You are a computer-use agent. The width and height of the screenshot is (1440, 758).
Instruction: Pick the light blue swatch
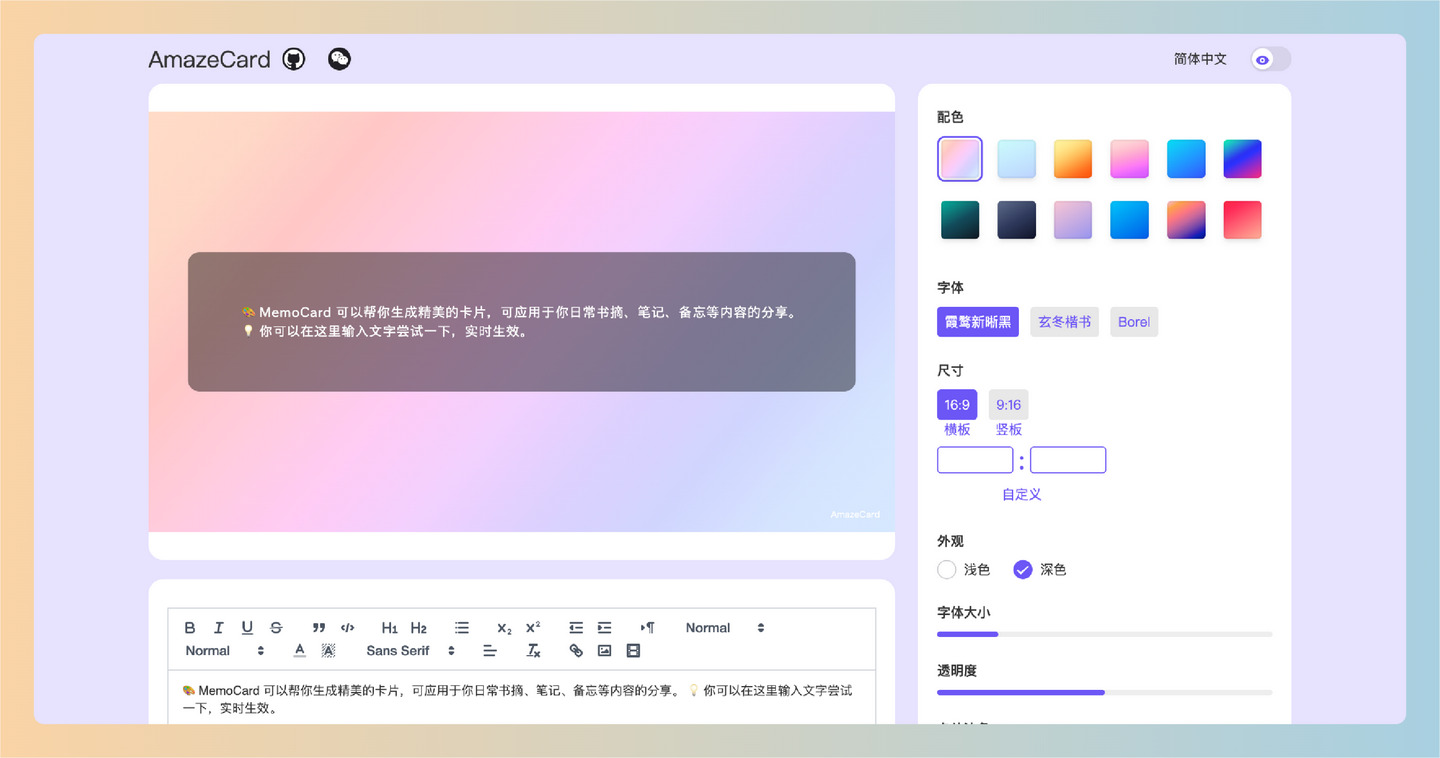[x=1016, y=159]
